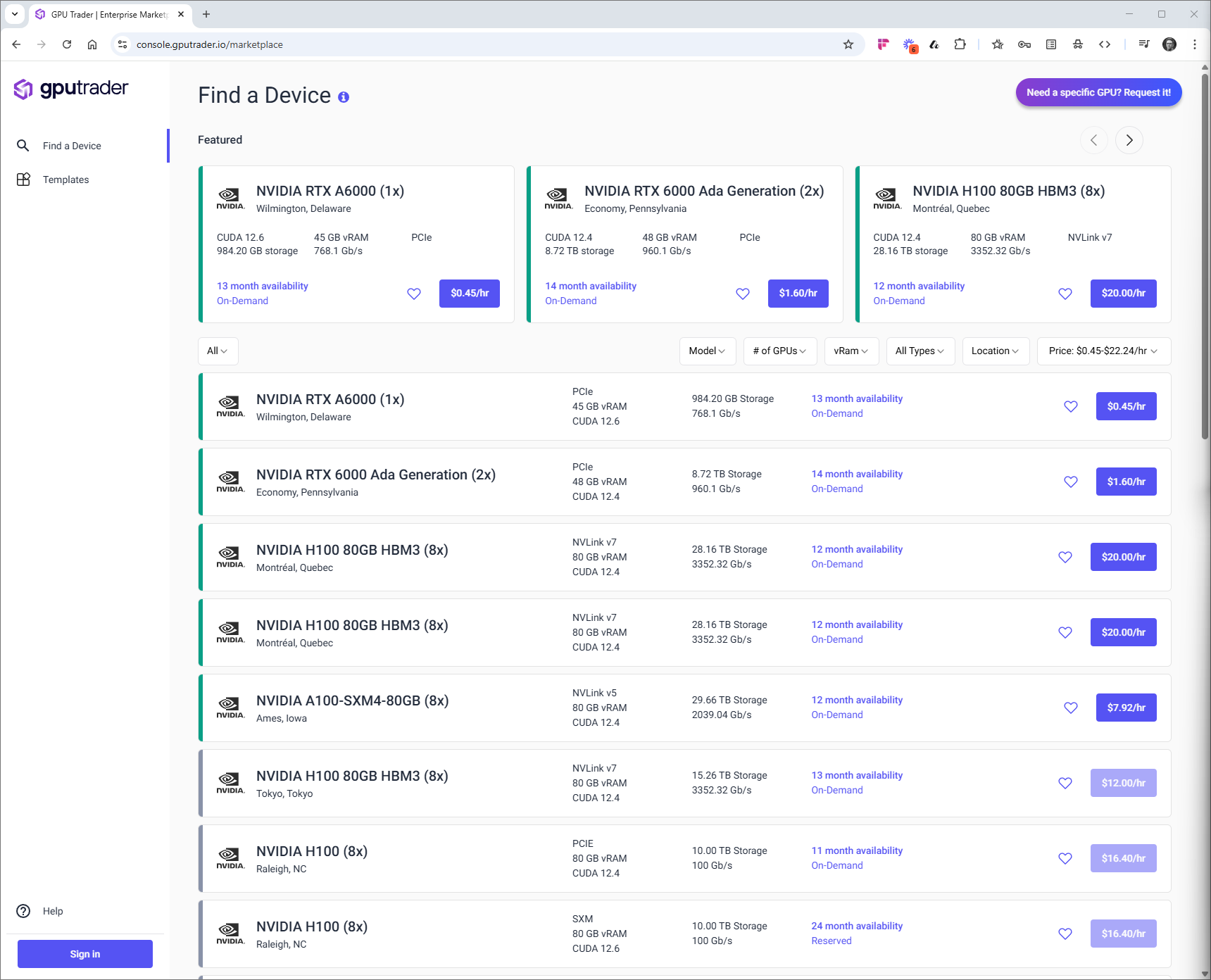
Task: Click the $12.00/hr Tokyo H100 button
Action: click(1124, 783)
